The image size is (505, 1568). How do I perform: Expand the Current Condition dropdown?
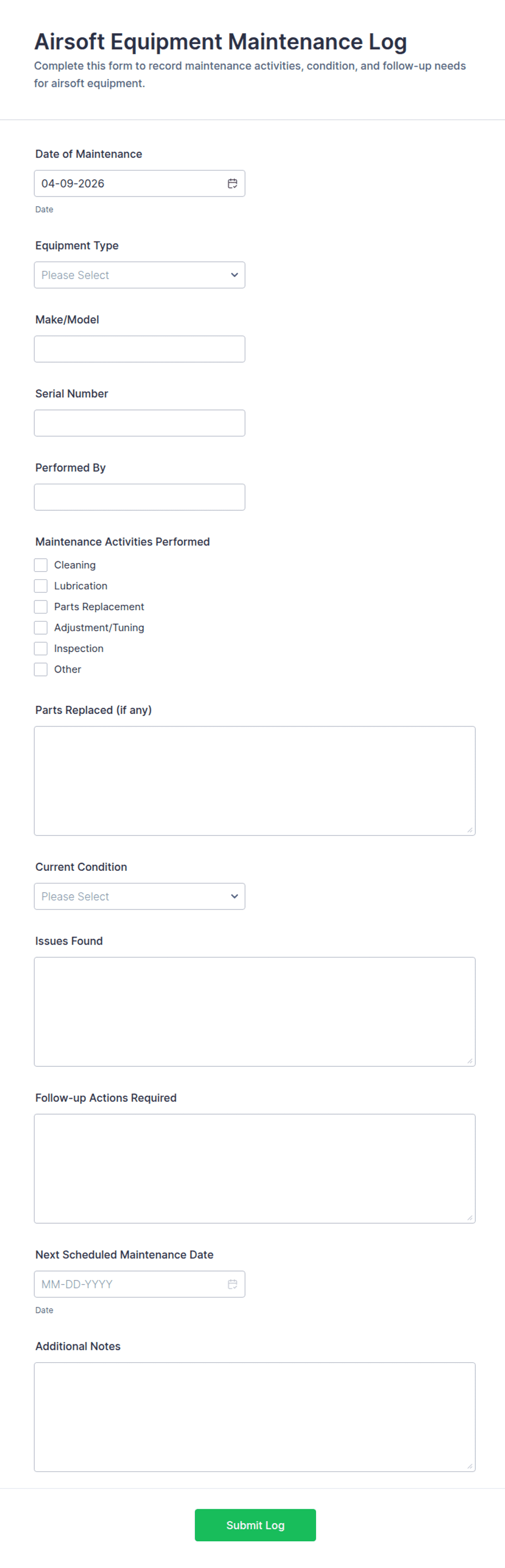coord(140,896)
